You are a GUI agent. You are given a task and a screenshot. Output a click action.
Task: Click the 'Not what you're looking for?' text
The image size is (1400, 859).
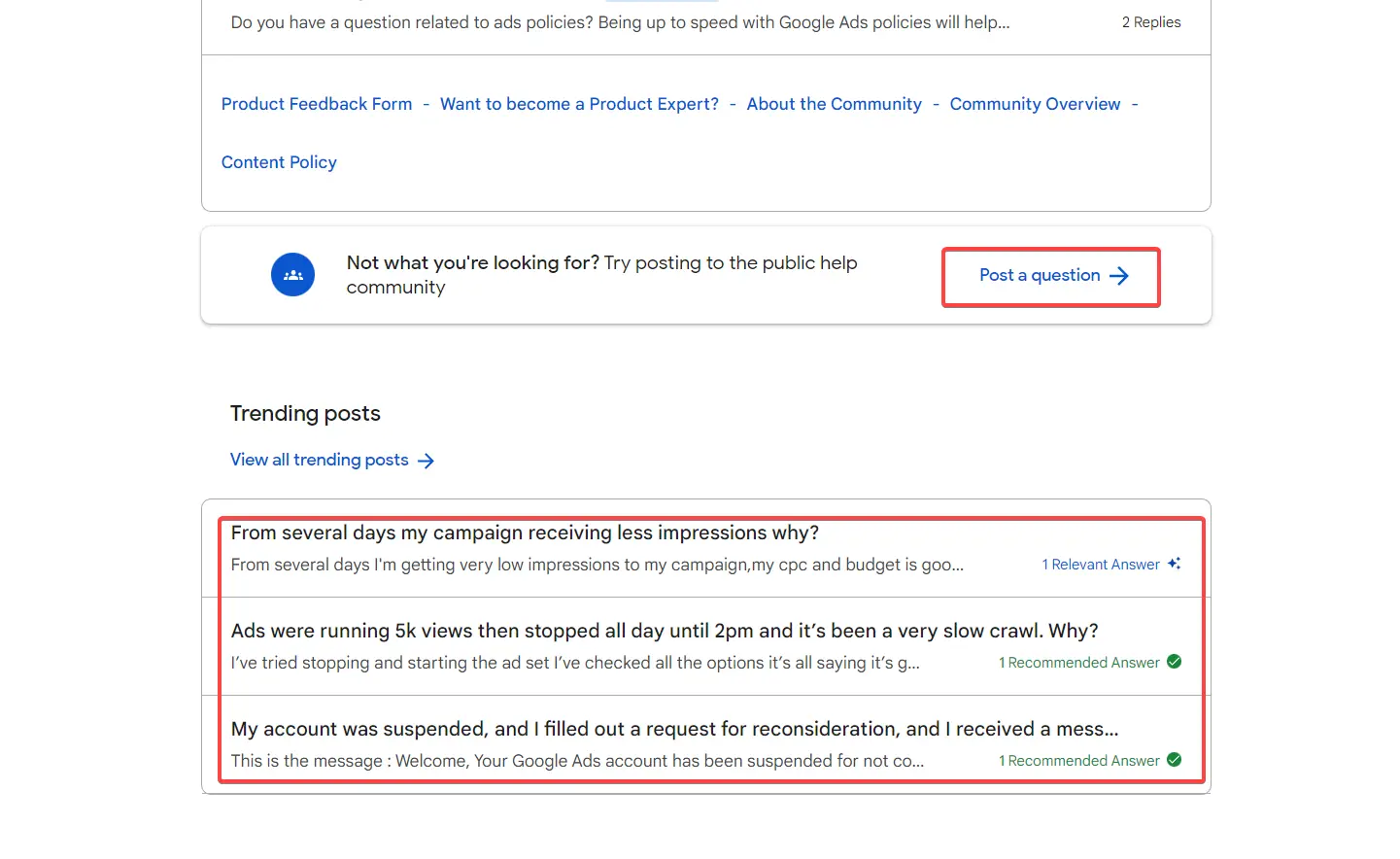[473, 262]
